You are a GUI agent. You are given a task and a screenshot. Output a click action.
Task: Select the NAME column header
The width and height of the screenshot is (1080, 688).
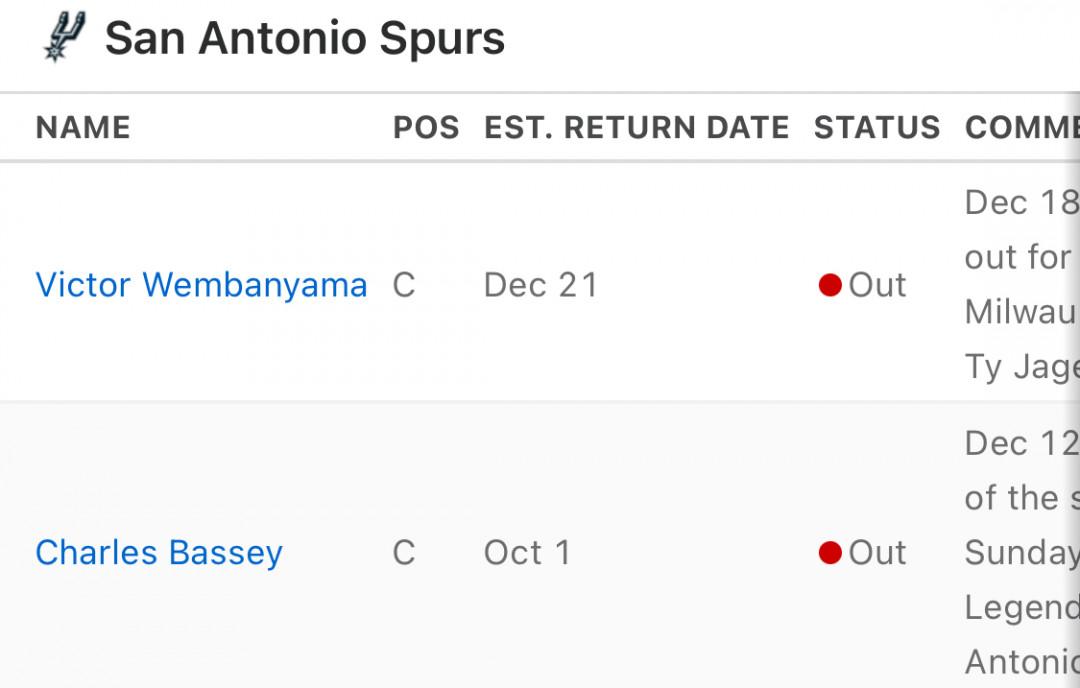83,127
